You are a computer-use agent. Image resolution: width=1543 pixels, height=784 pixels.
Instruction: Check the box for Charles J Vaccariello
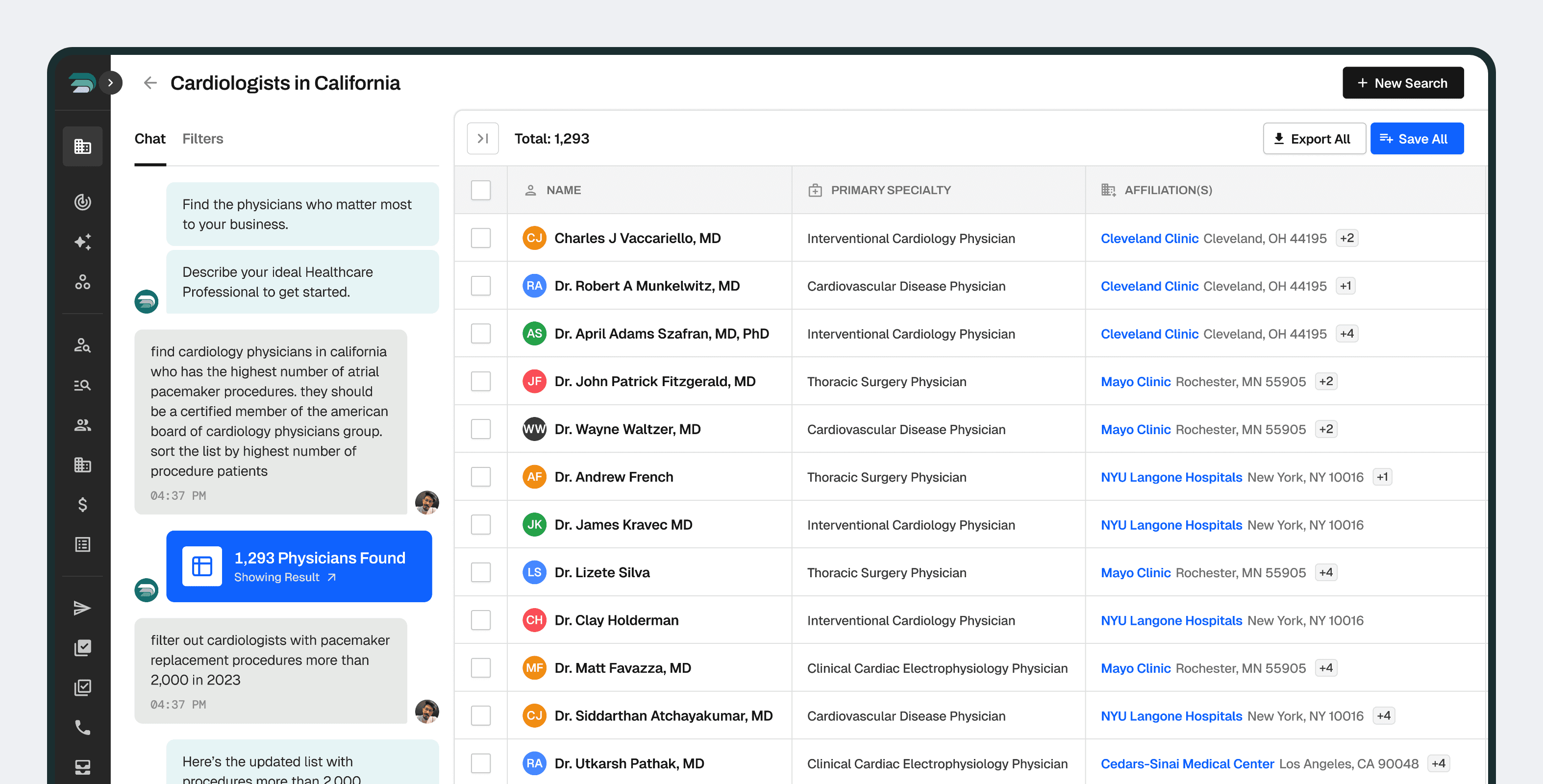pos(480,238)
